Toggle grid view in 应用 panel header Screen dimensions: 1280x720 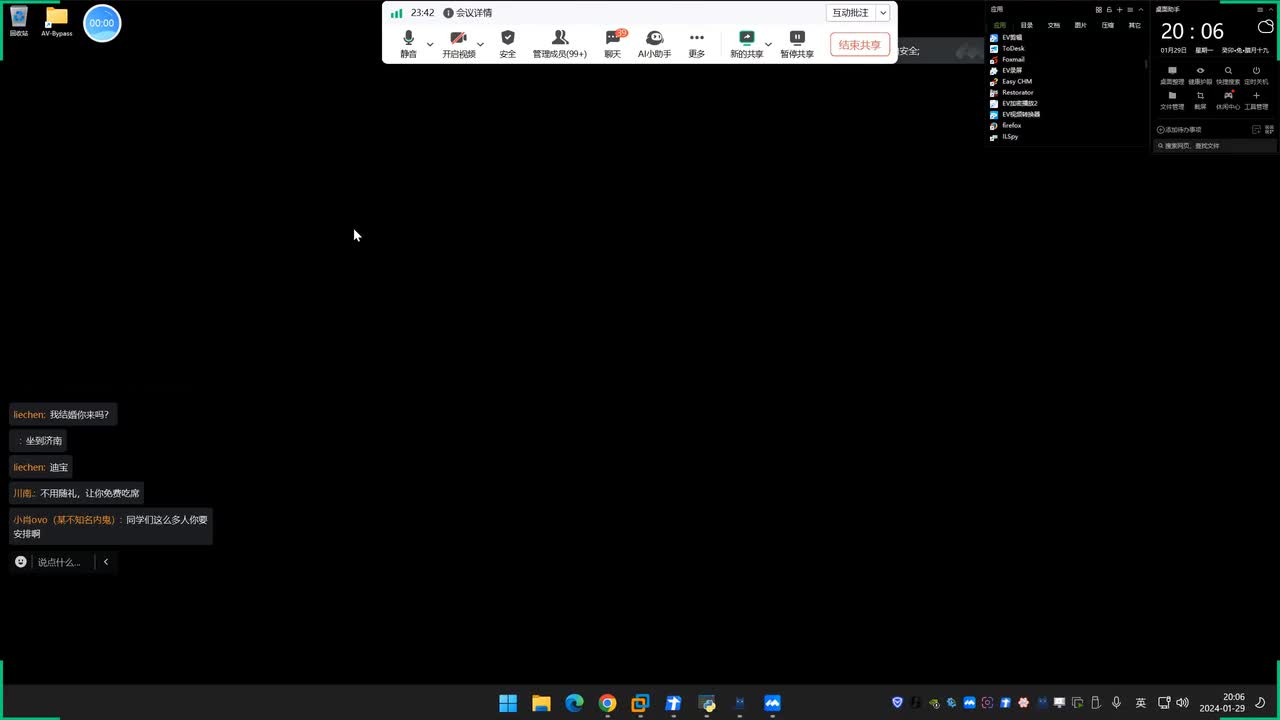tap(1099, 9)
